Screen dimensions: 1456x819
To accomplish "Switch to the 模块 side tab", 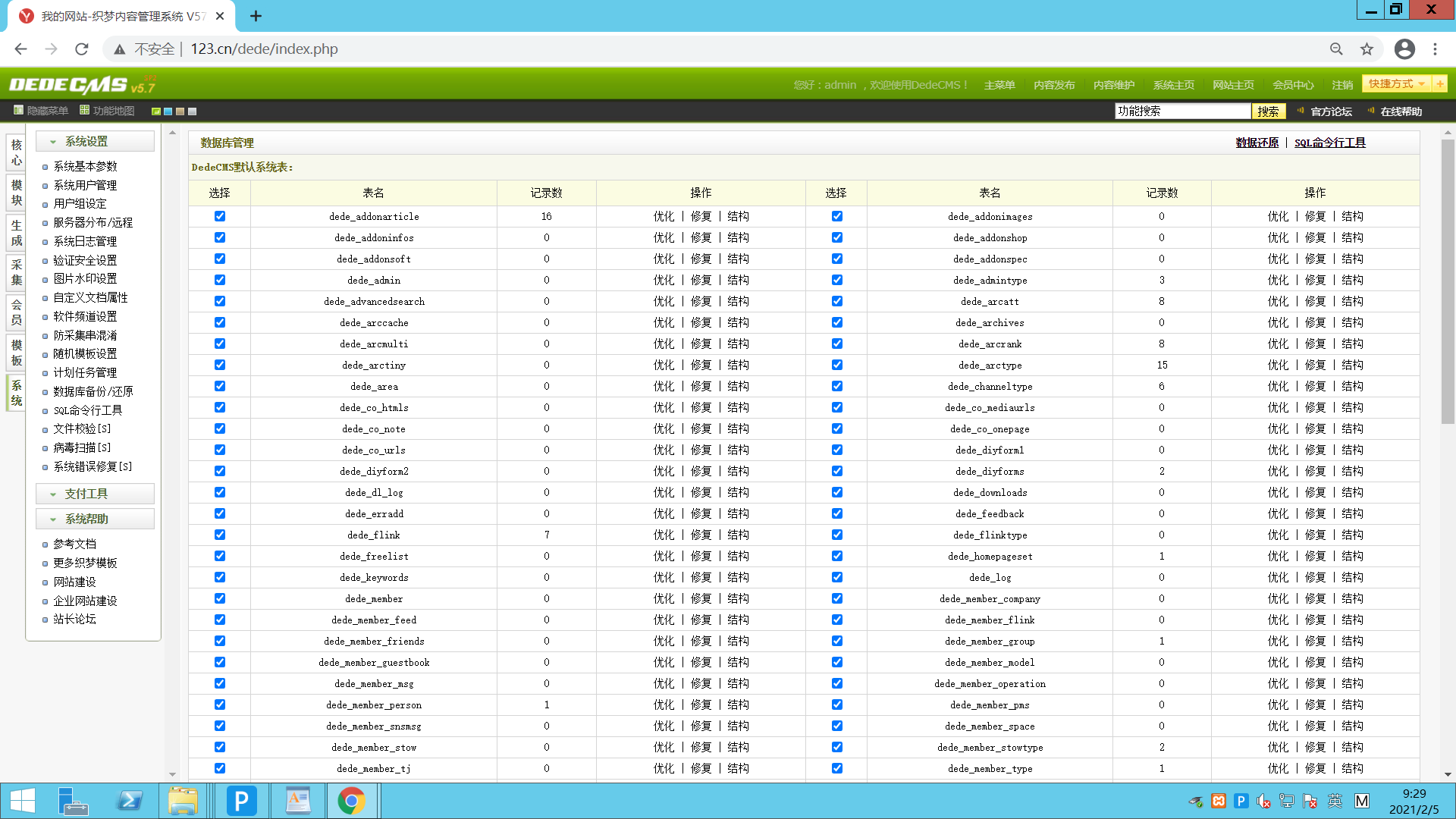I will pos(17,193).
